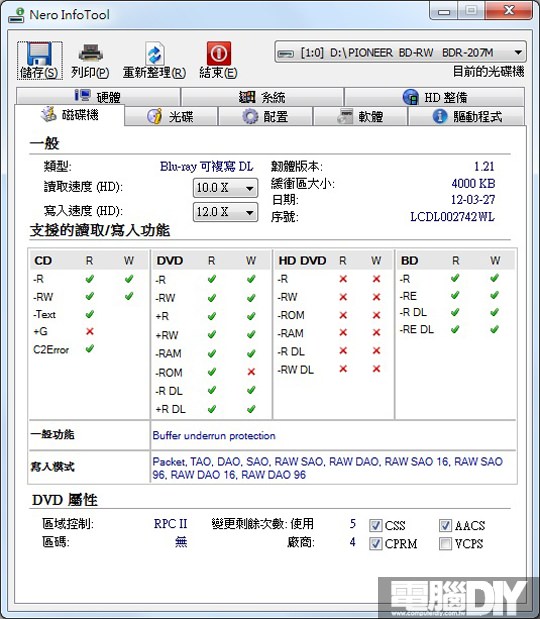The width and height of the screenshot is (540, 619).
Task: Click the 配置 tab gear icon
Action: (x=250, y=116)
